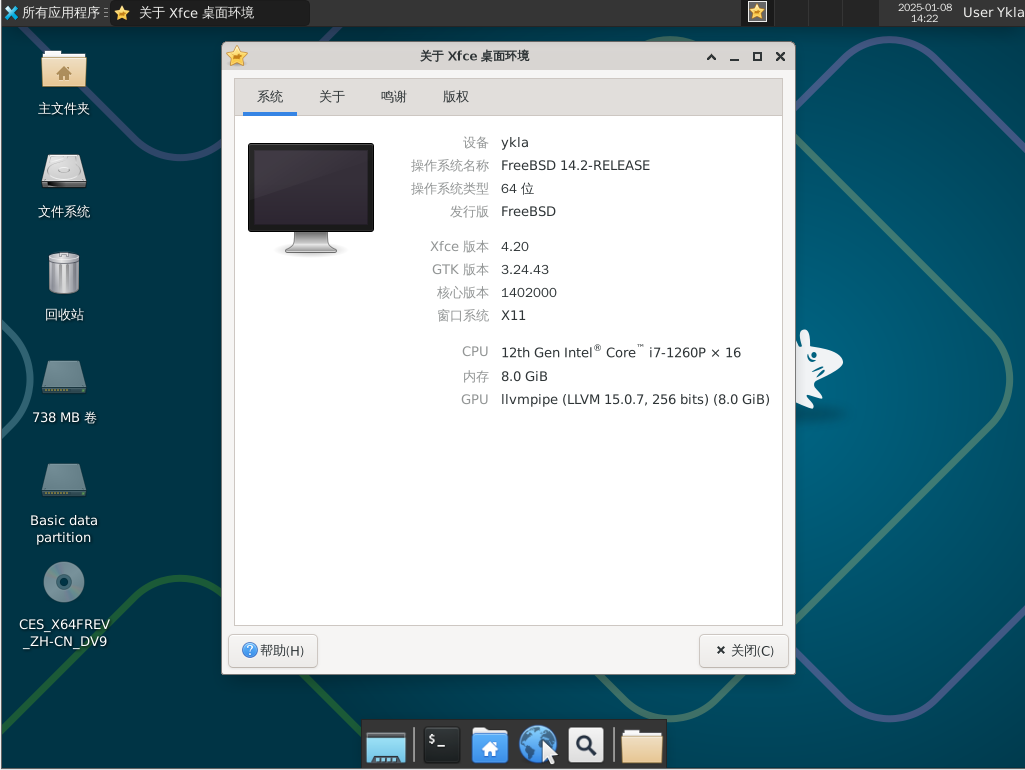Click the star notification icon in top panel

pyautogui.click(x=757, y=12)
